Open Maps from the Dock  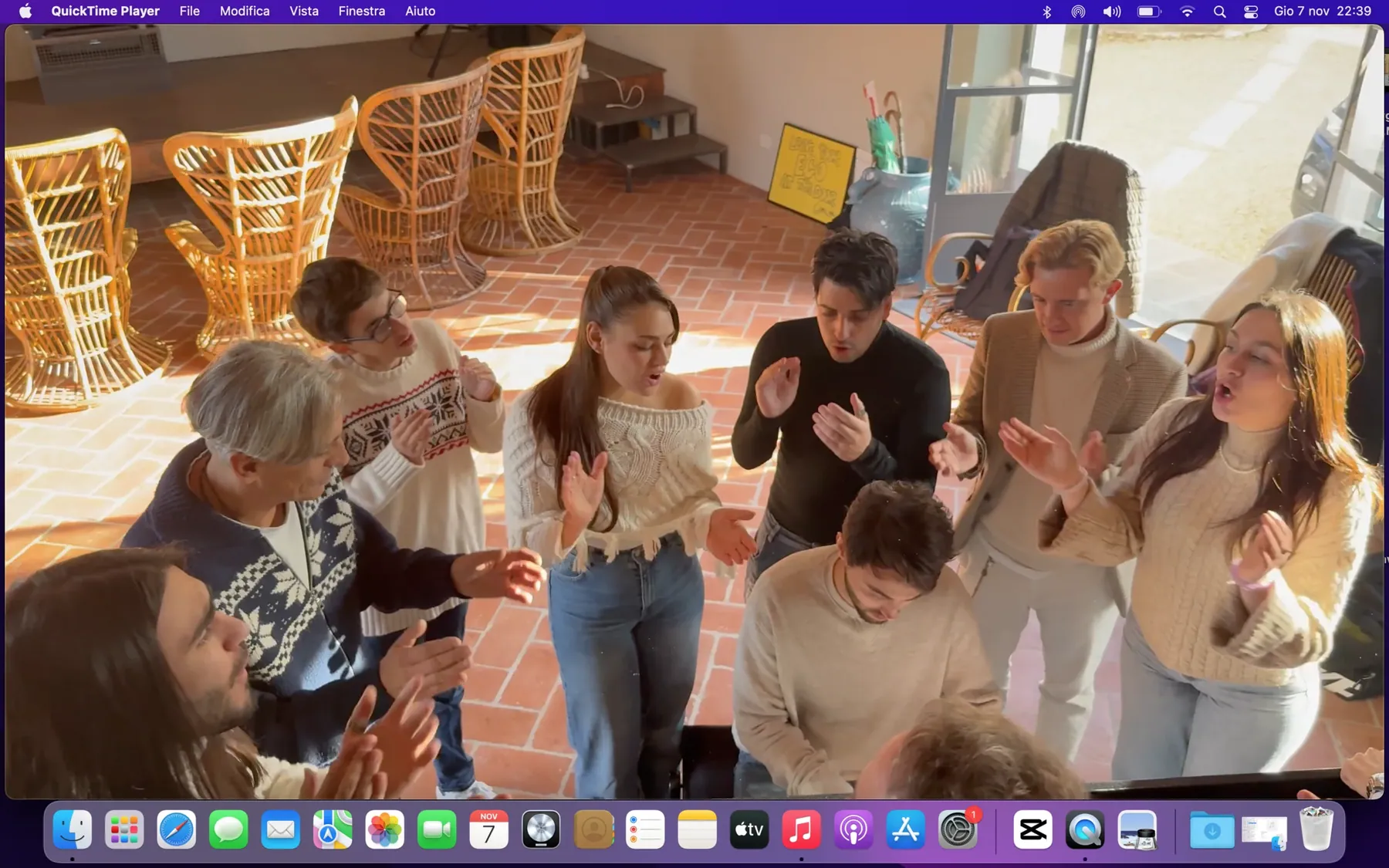[333, 830]
